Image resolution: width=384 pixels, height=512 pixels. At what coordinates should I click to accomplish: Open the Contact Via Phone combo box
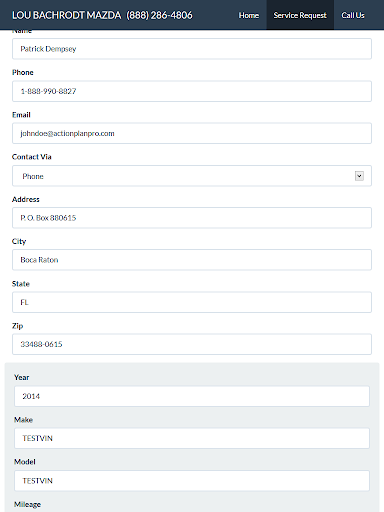(x=192, y=176)
